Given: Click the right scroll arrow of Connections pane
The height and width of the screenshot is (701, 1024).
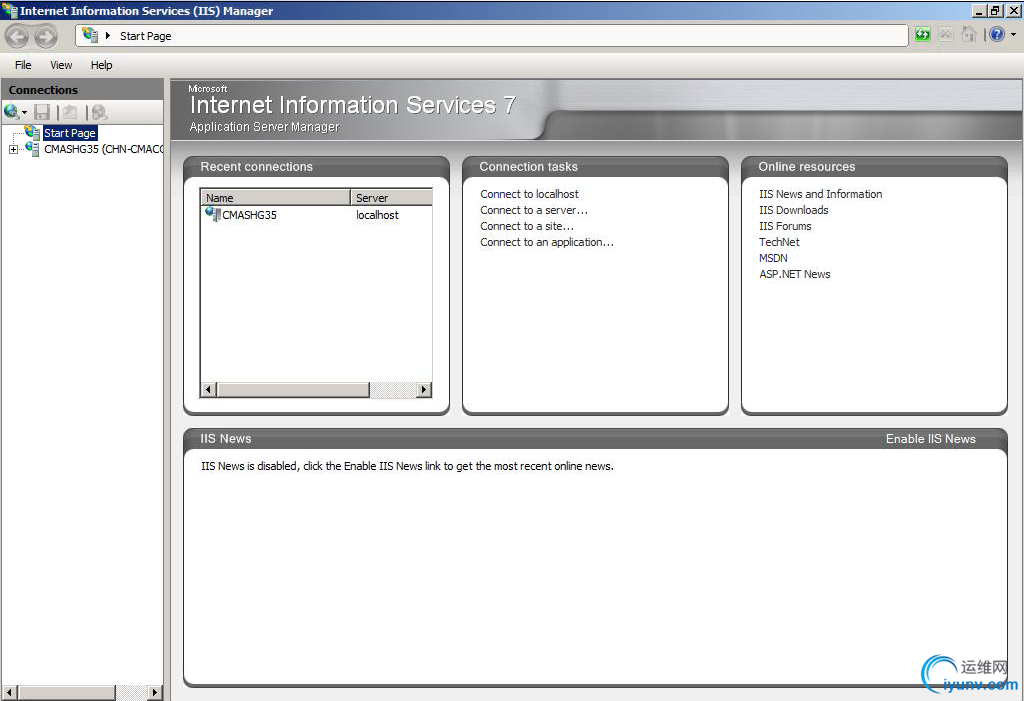Looking at the screenshot, I should 155,693.
